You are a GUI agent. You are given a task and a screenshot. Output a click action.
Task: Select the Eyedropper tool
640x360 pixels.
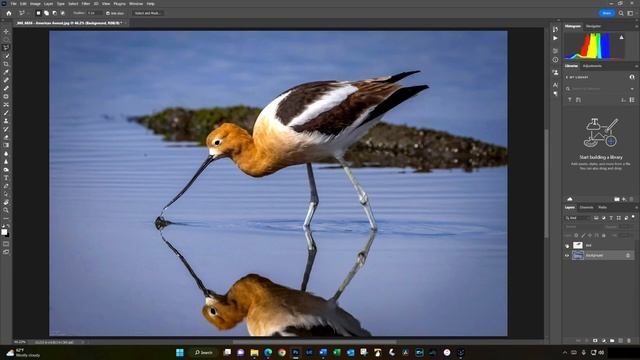point(6,72)
